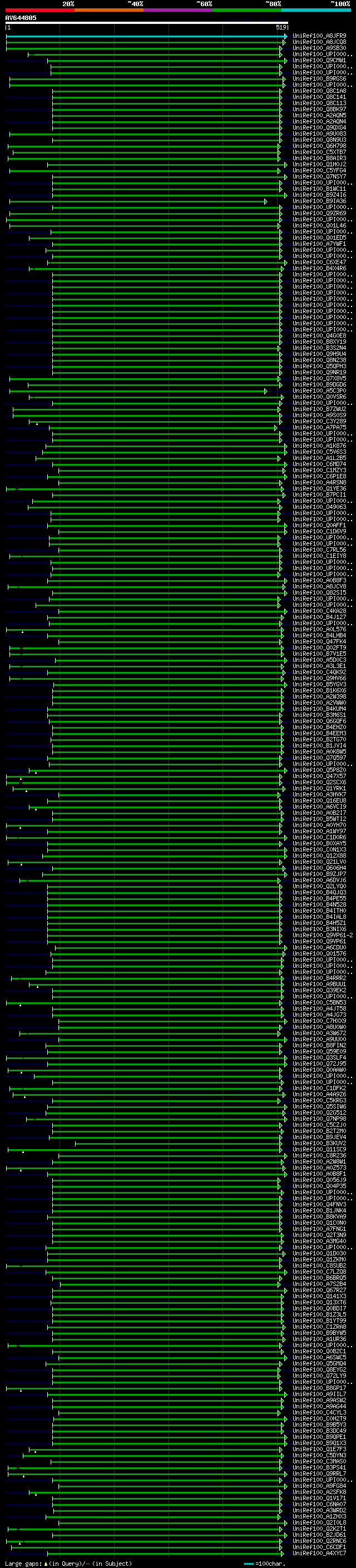Select hit label UniRef100_Q8C141

click(319, 97)
